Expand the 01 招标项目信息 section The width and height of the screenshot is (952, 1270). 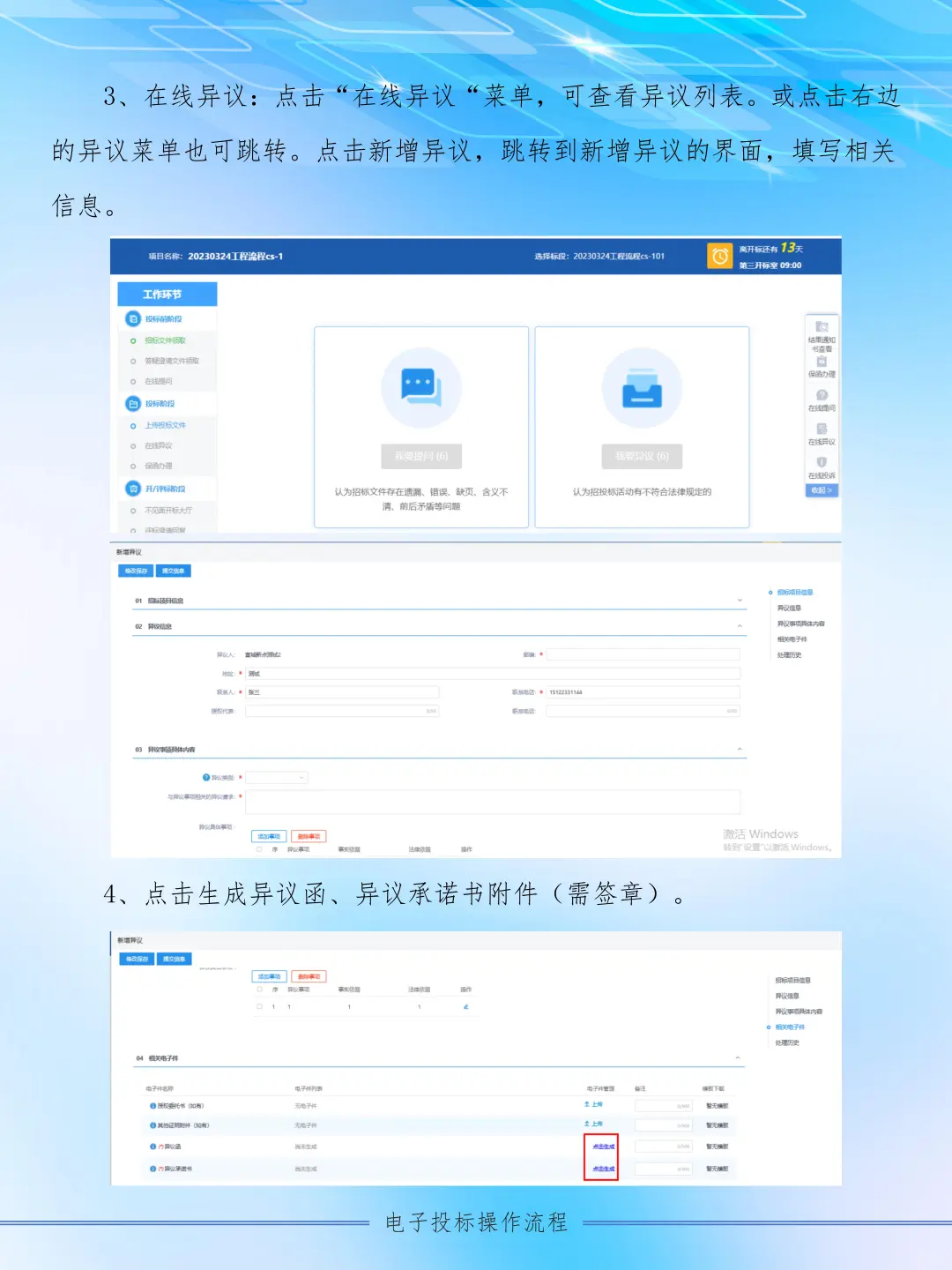point(739,599)
